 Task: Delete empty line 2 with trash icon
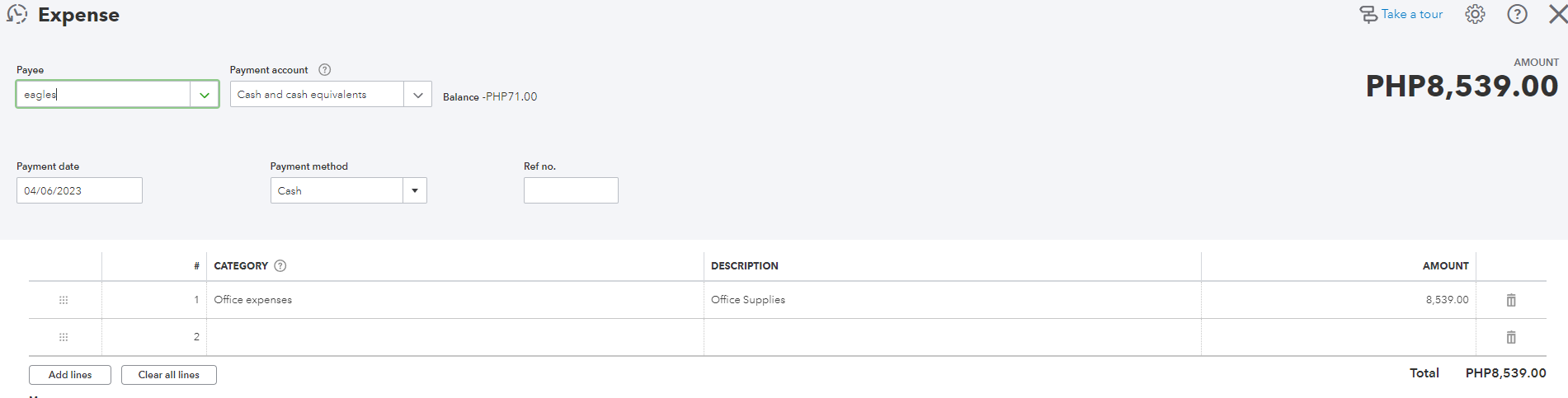click(1511, 337)
